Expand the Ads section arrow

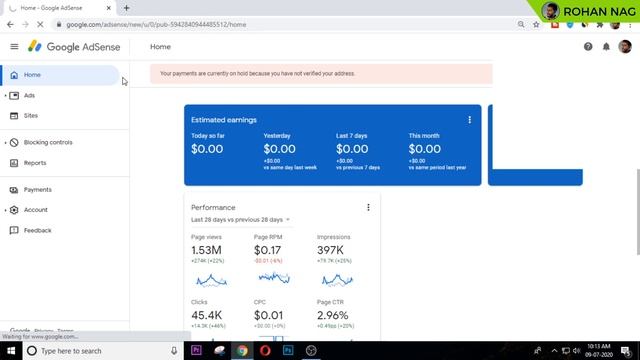[5, 96]
